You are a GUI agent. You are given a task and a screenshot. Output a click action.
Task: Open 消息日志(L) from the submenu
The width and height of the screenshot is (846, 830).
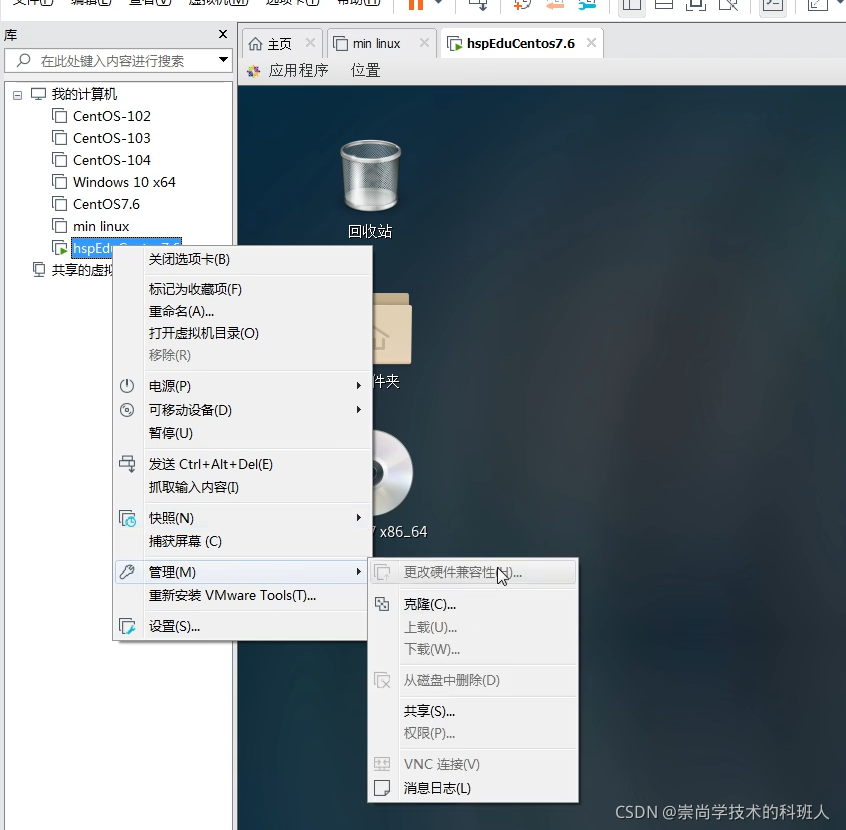click(436, 788)
